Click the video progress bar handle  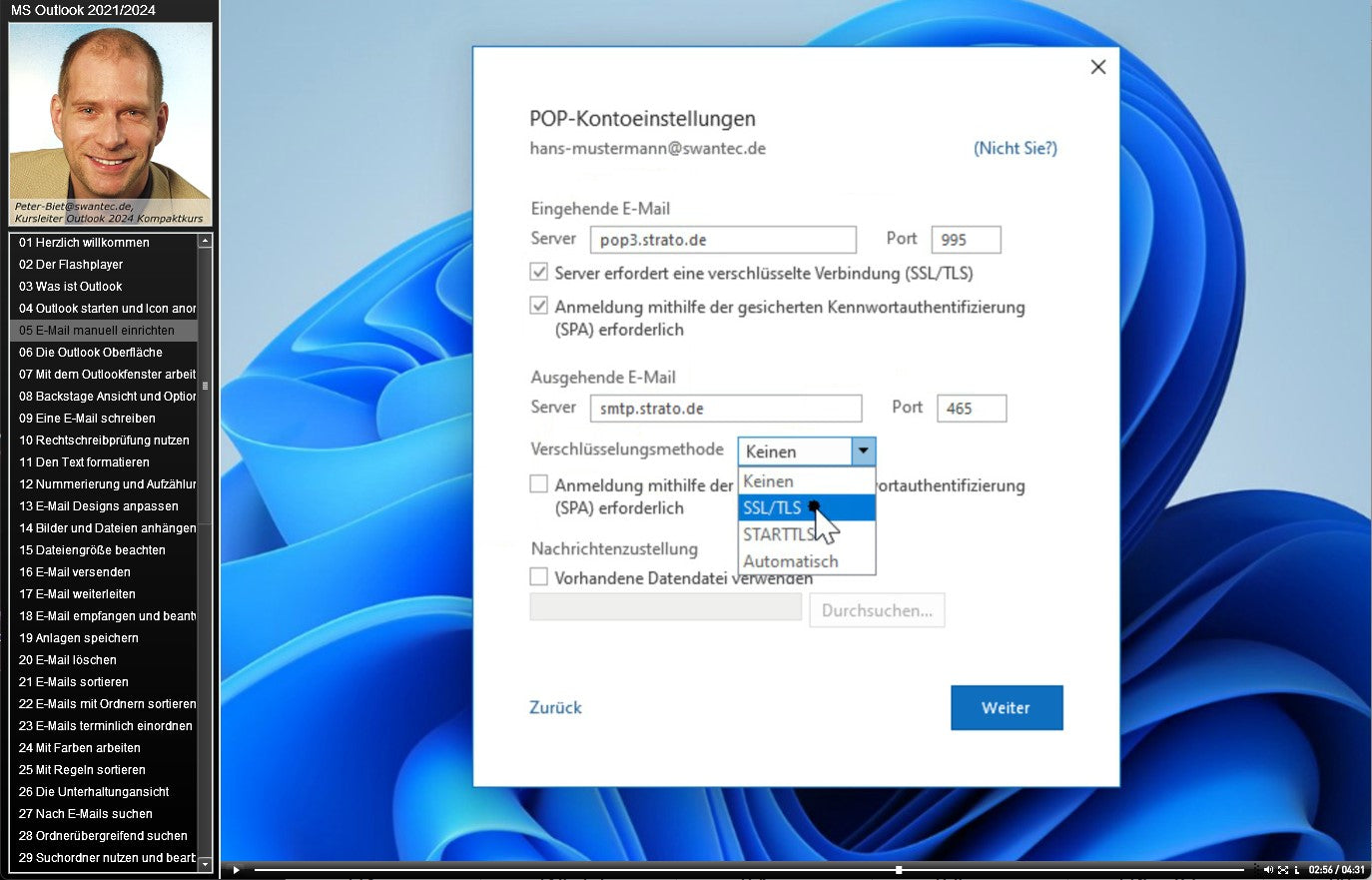tap(899, 870)
